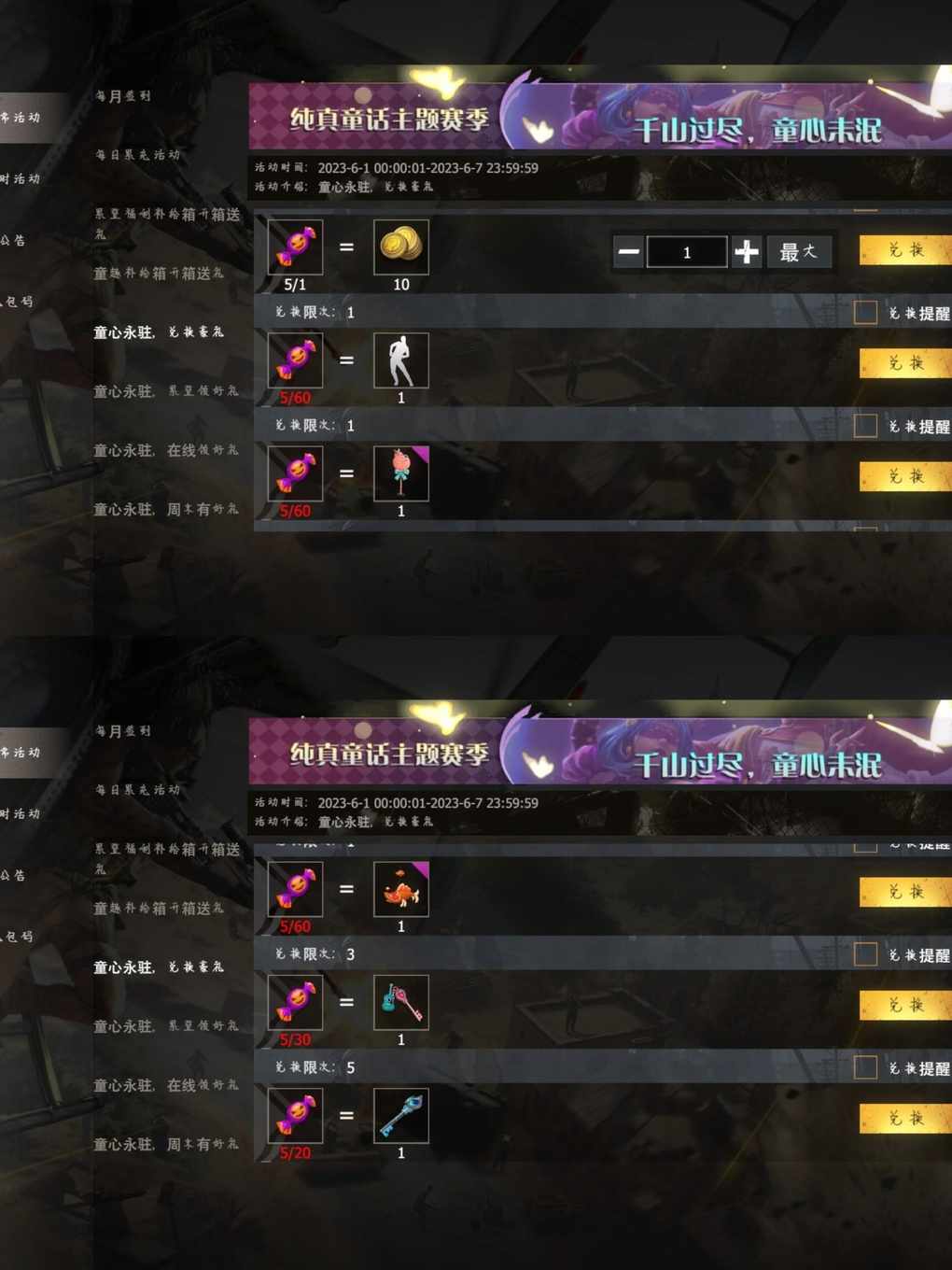Image resolution: width=952 pixels, height=1270 pixels.
Task: Select the goldfish pendant reward icon
Action: click(x=401, y=889)
